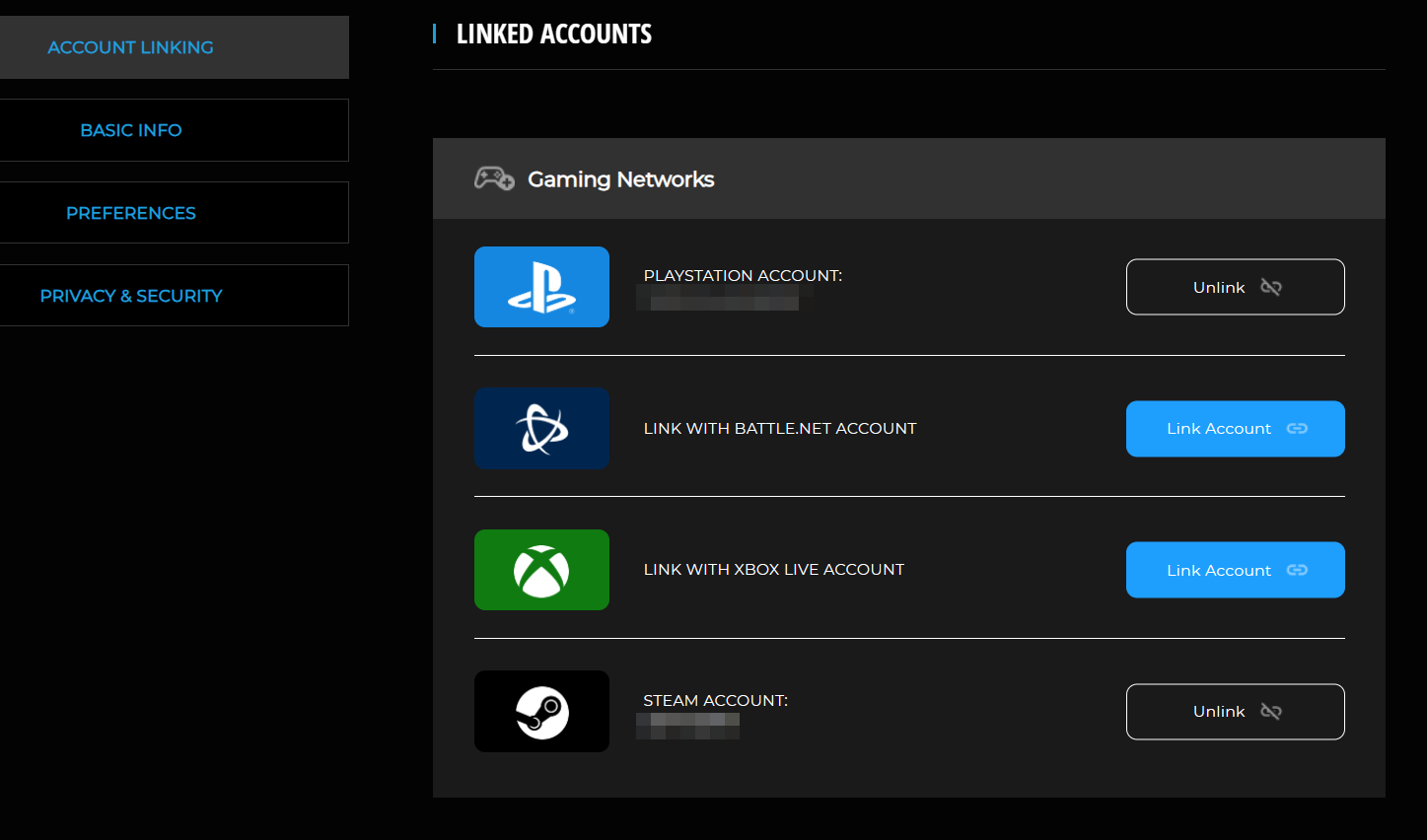The height and width of the screenshot is (840, 1427).
Task: Click the Battle.net logo tile
Action: click(541, 429)
